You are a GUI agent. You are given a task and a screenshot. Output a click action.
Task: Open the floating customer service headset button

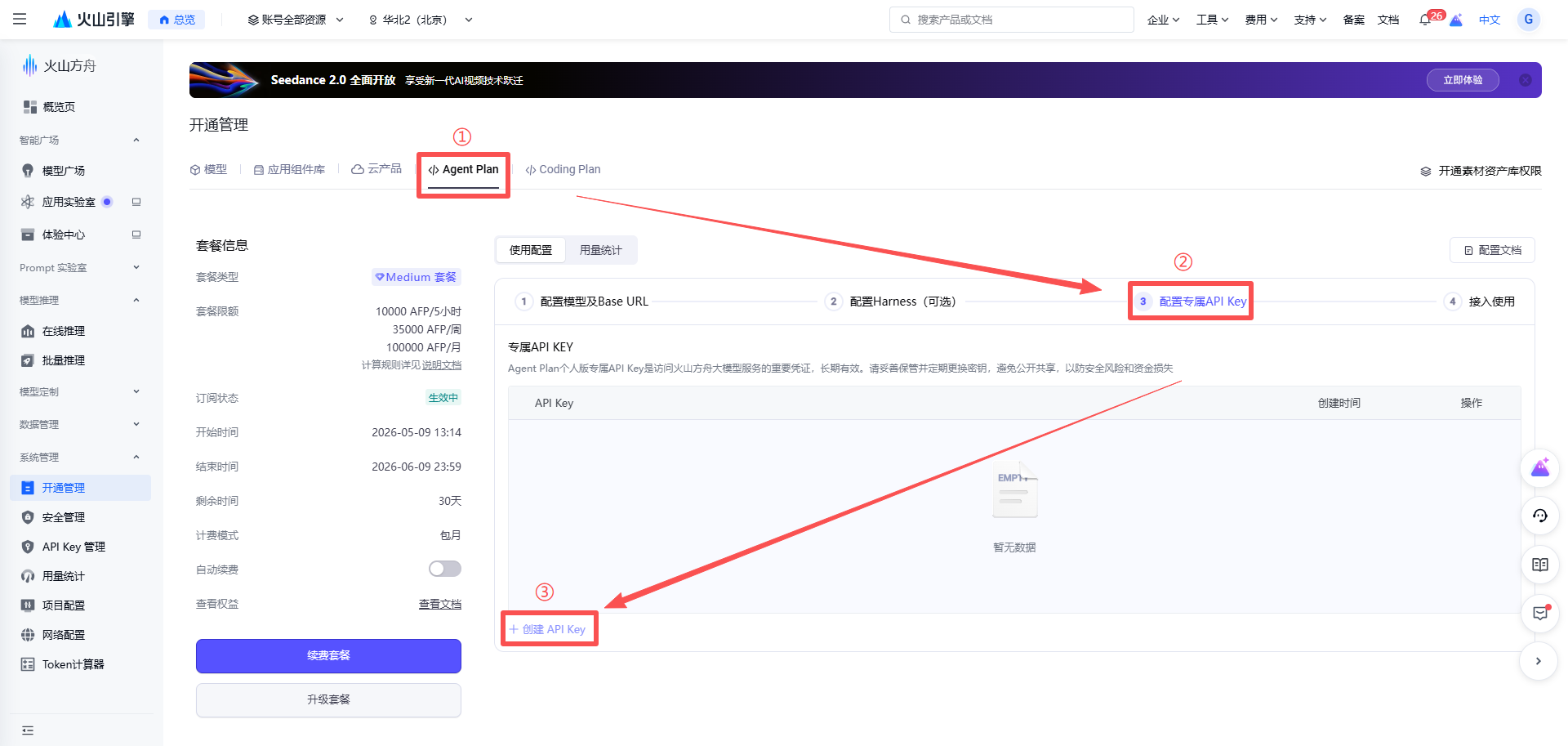click(1539, 516)
